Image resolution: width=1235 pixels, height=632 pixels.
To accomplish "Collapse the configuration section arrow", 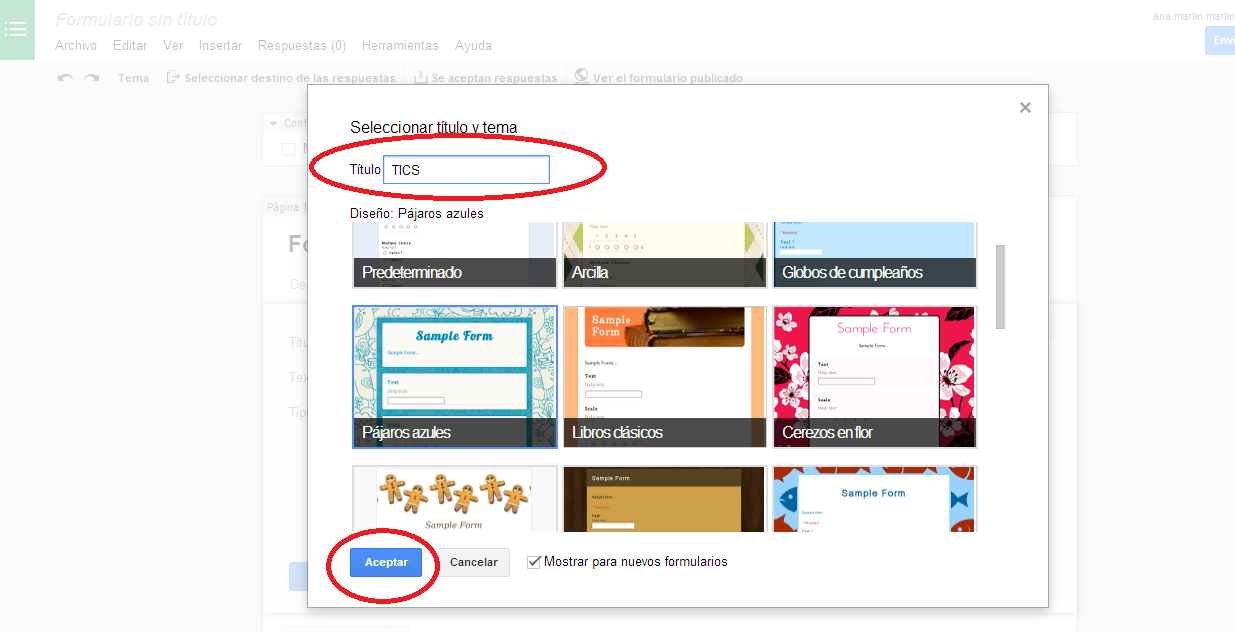I will (274, 124).
